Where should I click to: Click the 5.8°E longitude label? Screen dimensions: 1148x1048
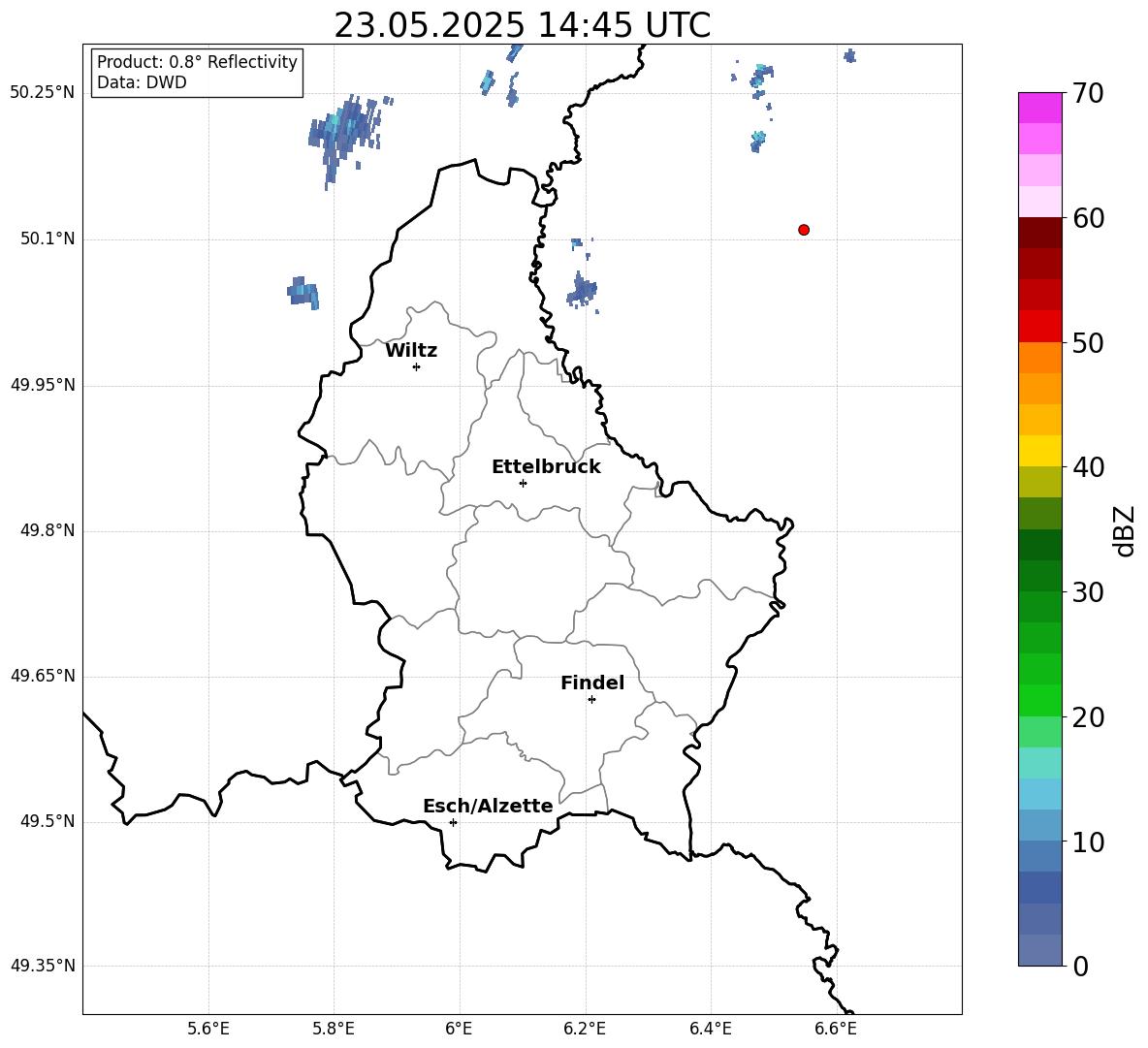[x=334, y=1029]
